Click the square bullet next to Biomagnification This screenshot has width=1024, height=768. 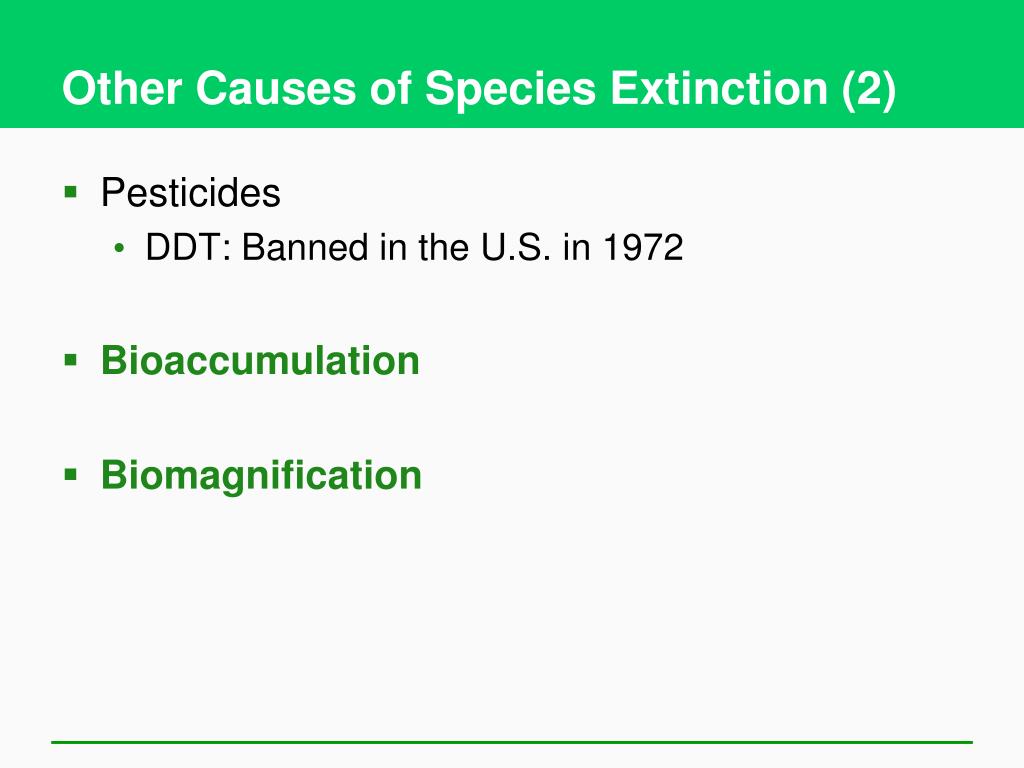(71, 475)
